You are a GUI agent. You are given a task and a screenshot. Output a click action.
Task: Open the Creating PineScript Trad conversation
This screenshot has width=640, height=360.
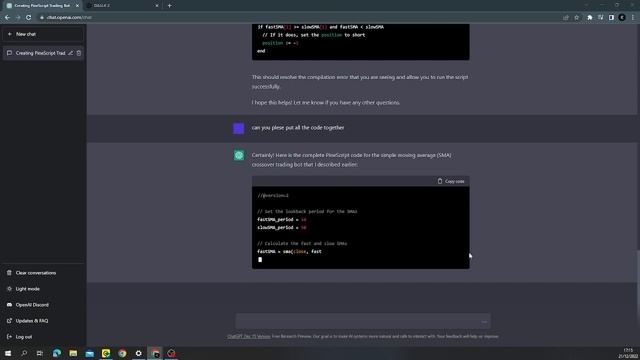coord(40,53)
